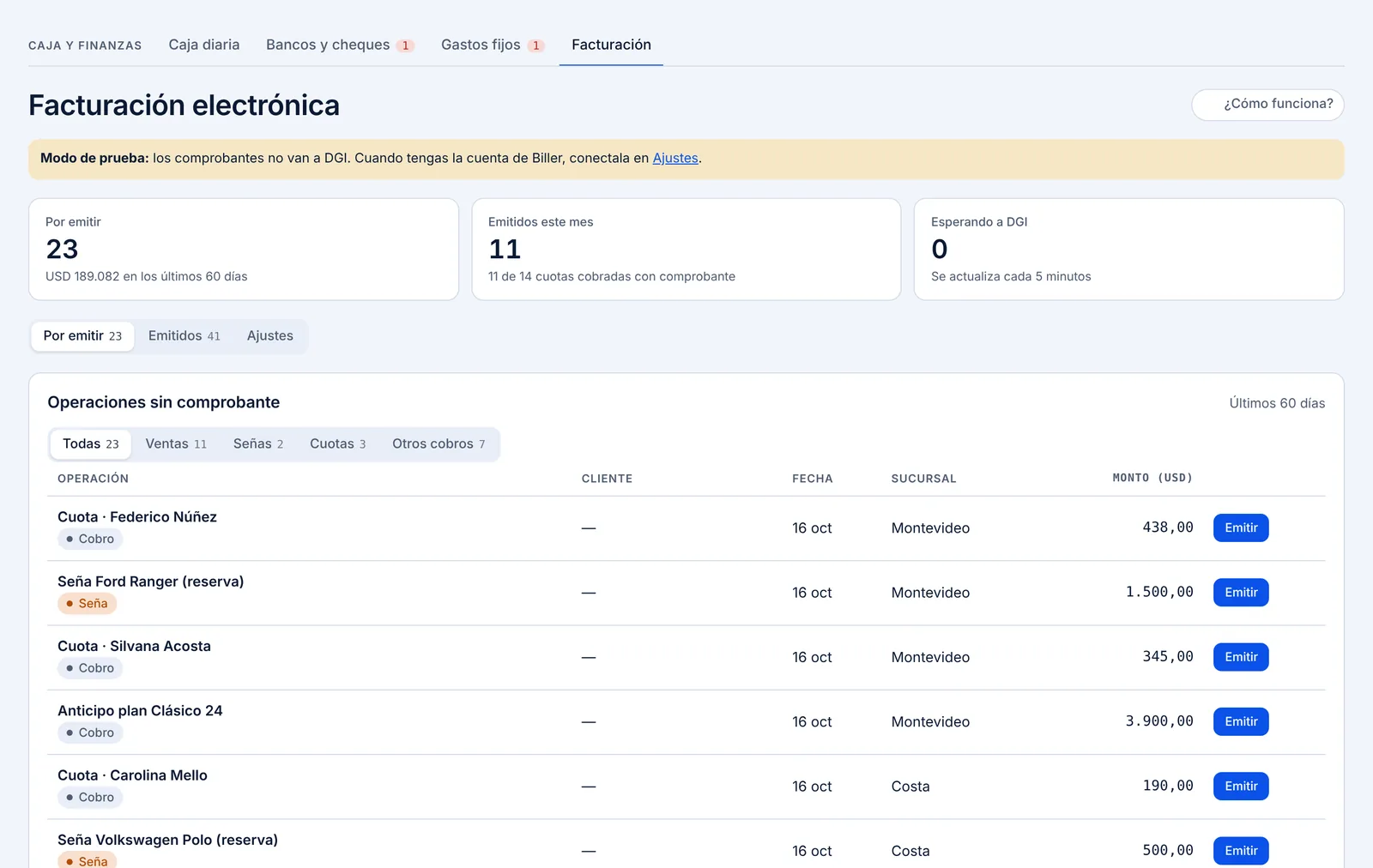The width and height of the screenshot is (1373, 868).
Task: Click the Por emitir summary card
Action: 244,250
